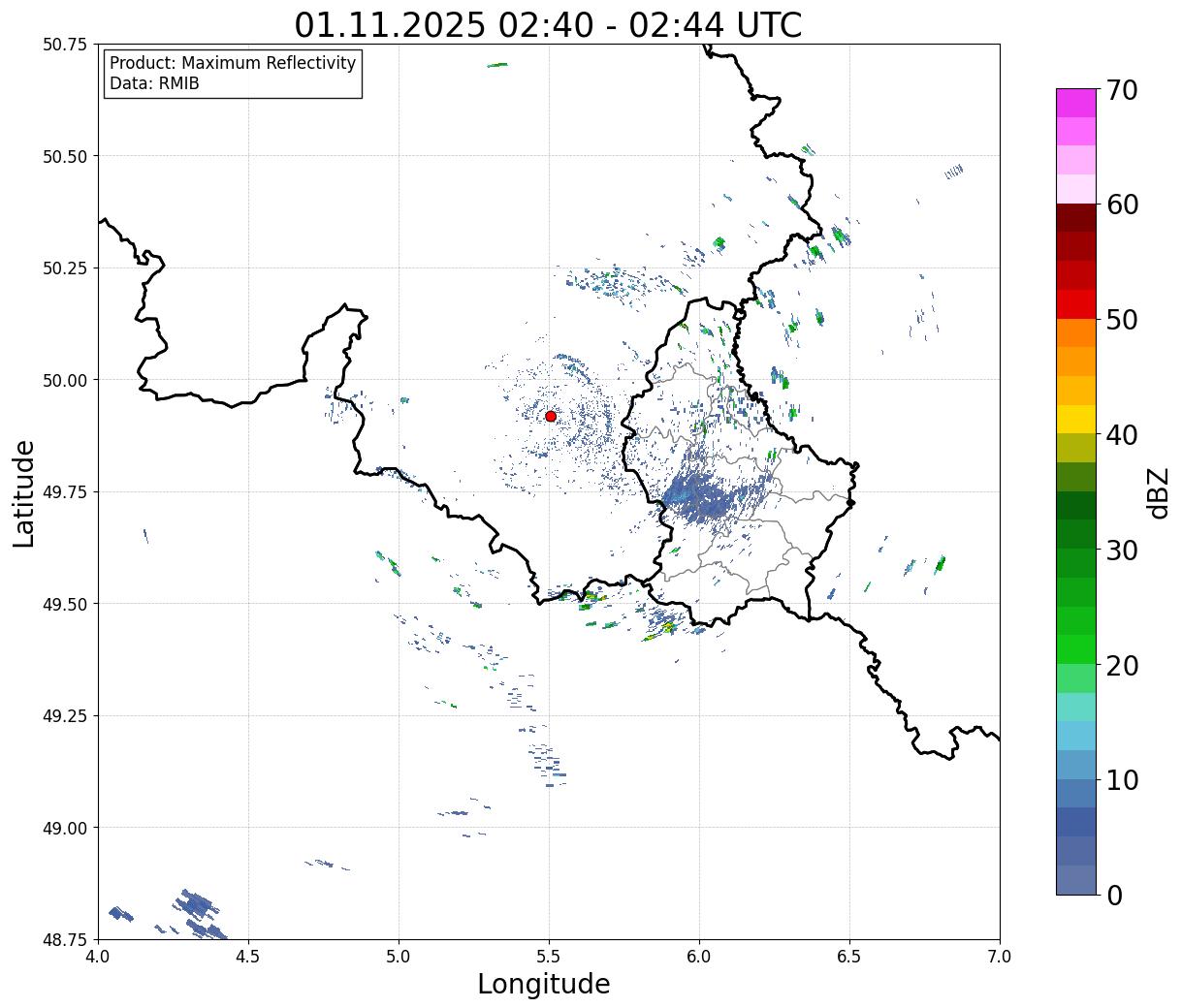
Task: Click the slate-blue swatch at the colorbar bottom
Action: coord(1076,879)
